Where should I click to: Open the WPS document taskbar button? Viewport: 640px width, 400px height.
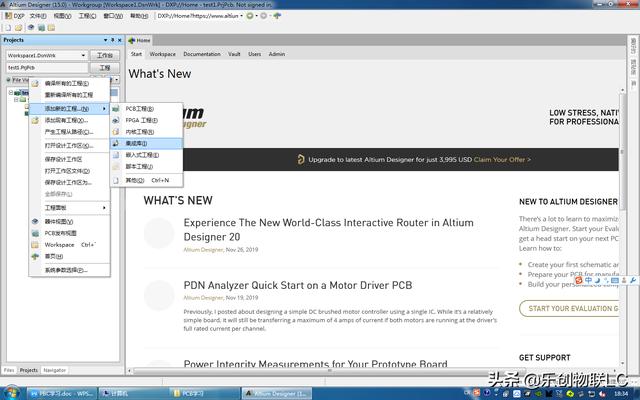(x=62, y=393)
